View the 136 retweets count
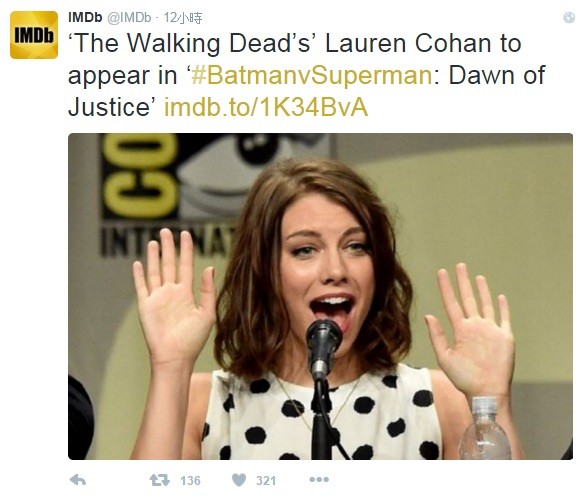 190,481
